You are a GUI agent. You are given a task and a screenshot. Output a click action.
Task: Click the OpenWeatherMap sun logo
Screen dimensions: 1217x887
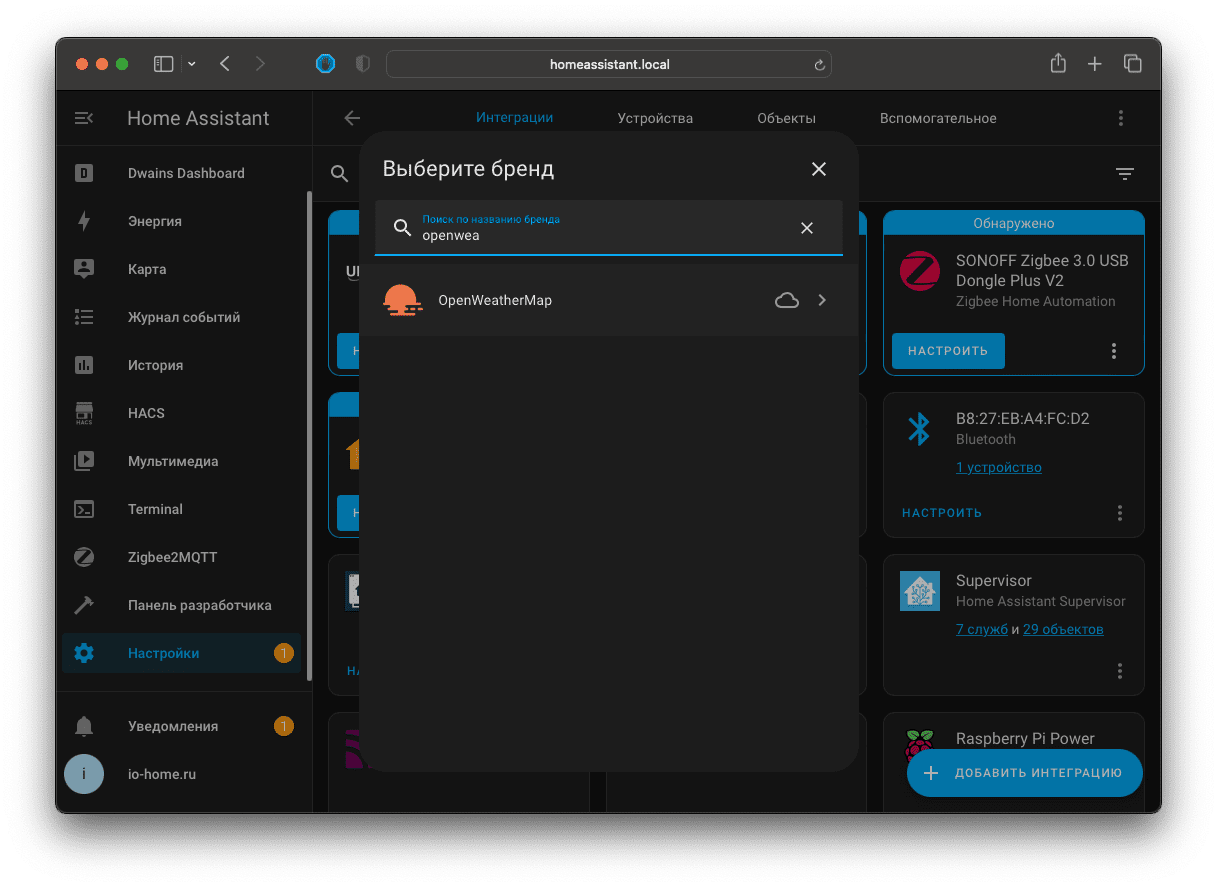point(403,300)
